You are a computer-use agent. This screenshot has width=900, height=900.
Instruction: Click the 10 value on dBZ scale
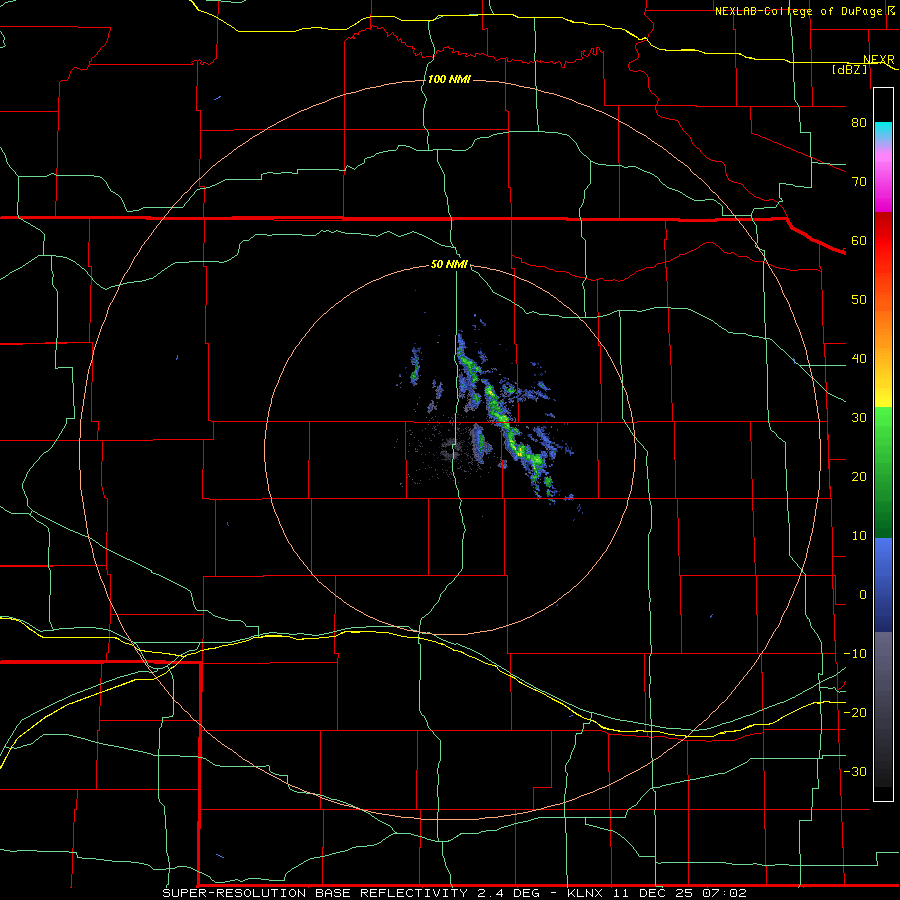pos(859,536)
